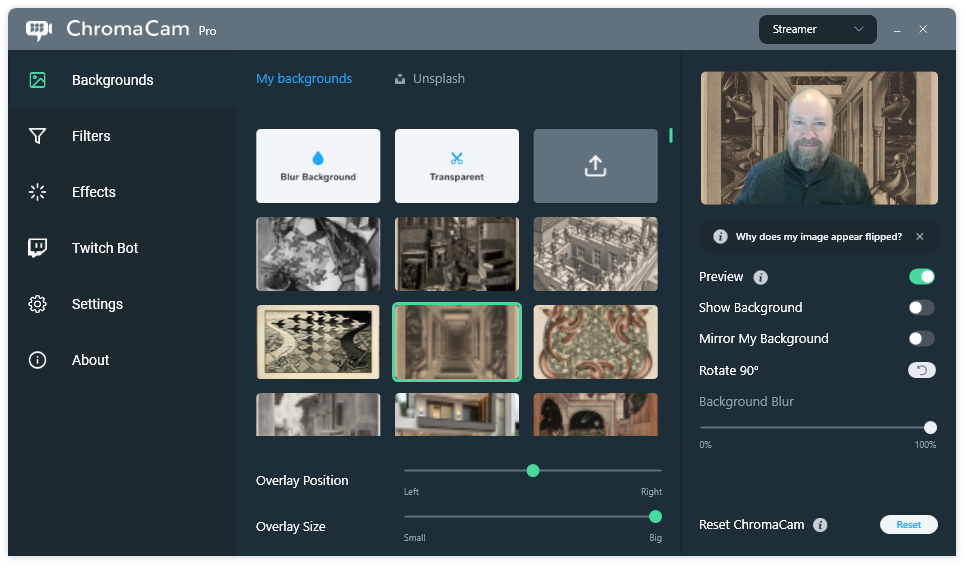Click the Settings gear icon in sidebar

38,304
